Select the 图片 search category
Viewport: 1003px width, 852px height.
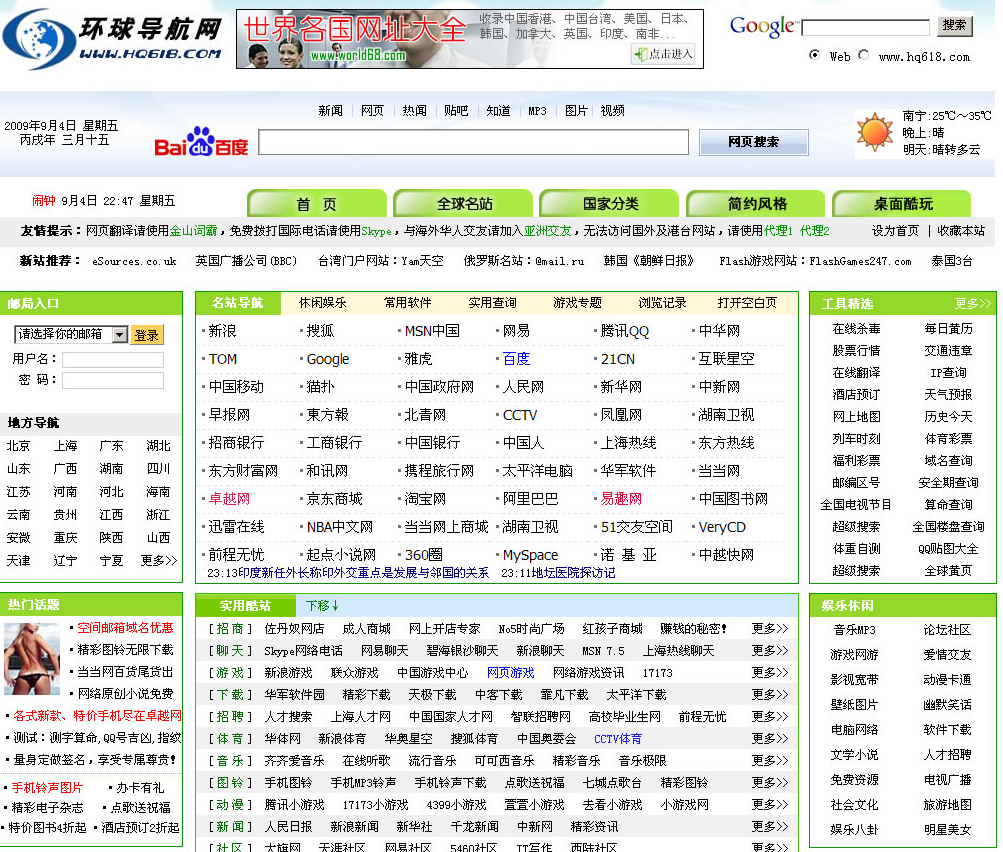576,111
